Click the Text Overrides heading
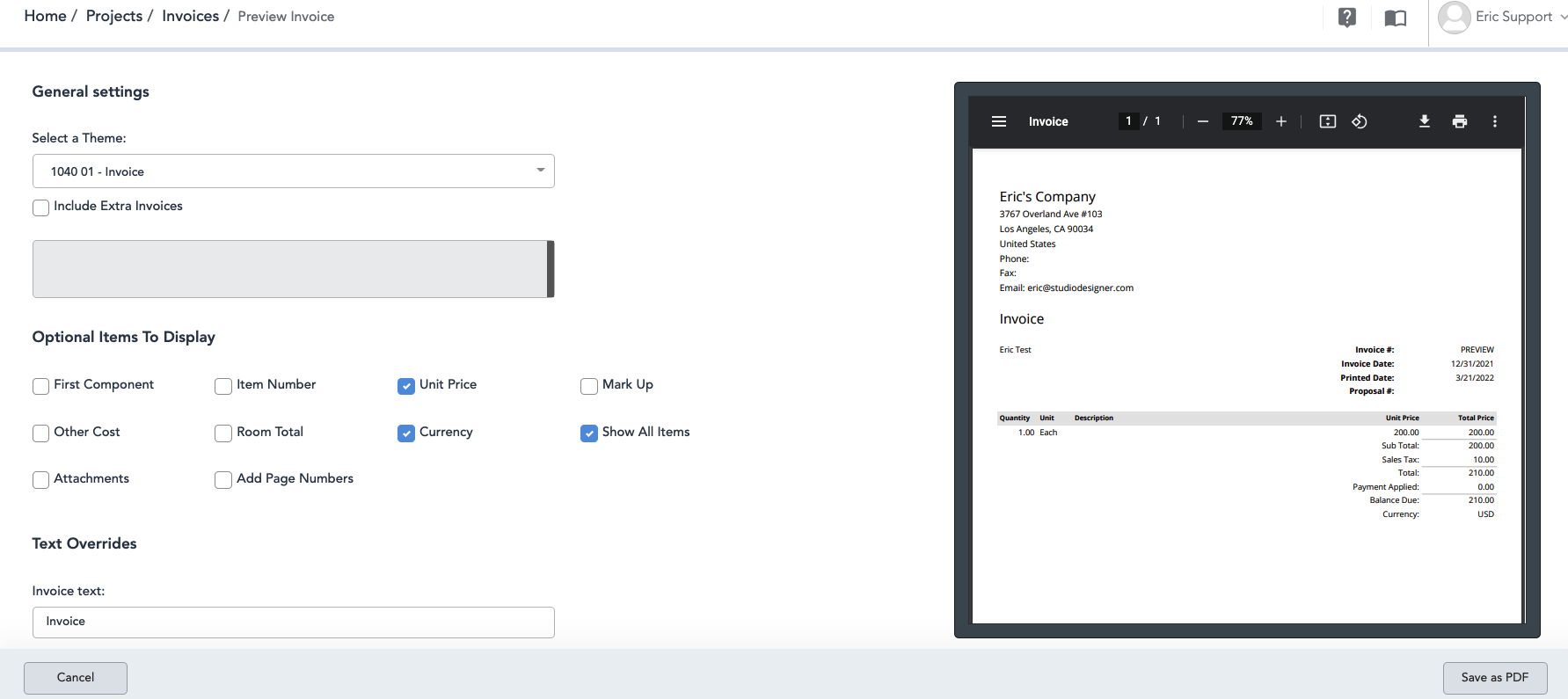The width and height of the screenshot is (1568, 699). pos(84,543)
